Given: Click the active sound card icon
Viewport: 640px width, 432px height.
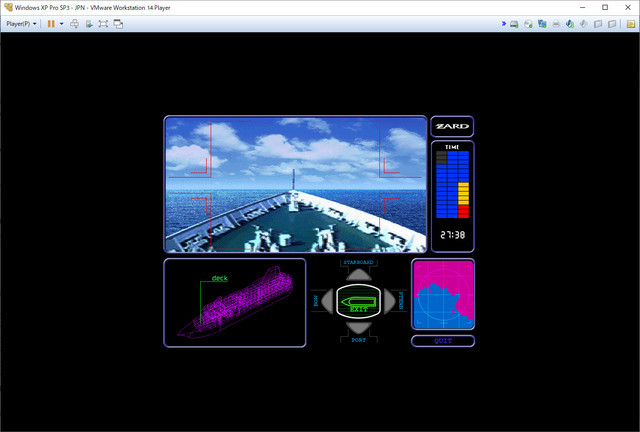Looking at the screenshot, I should click(570, 24).
